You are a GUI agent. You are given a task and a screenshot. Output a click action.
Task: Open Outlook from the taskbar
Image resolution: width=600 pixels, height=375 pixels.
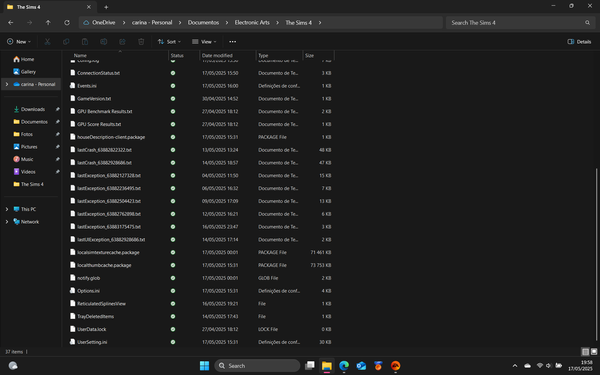361,366
